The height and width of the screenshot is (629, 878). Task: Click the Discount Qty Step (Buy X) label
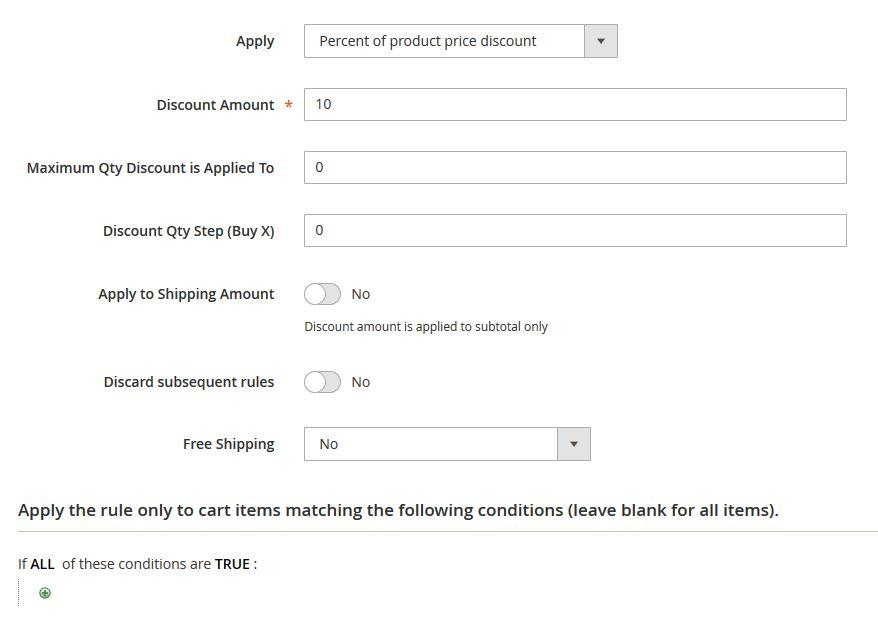[189, 231]
